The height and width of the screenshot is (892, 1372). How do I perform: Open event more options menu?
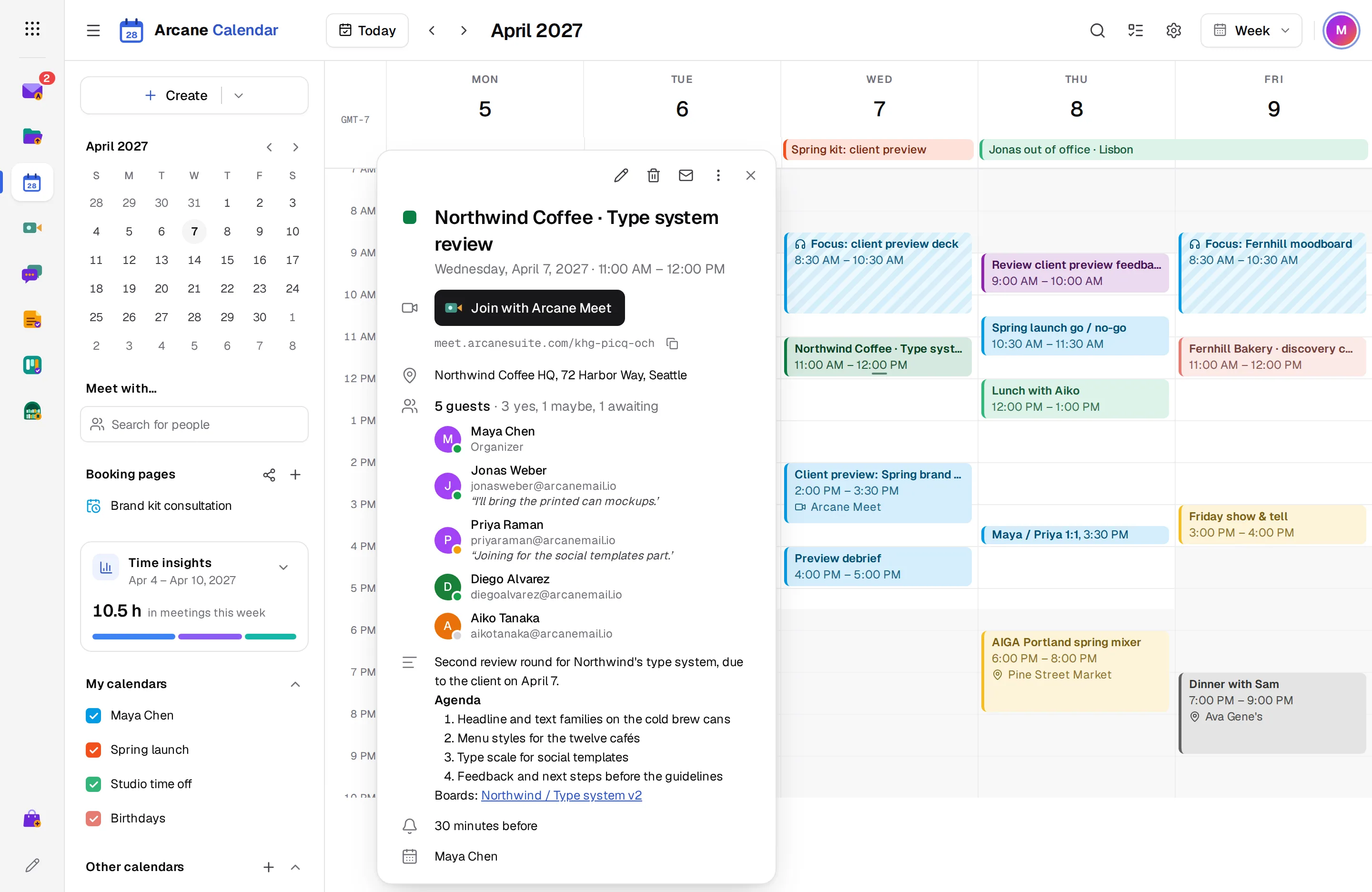(718, 175)
